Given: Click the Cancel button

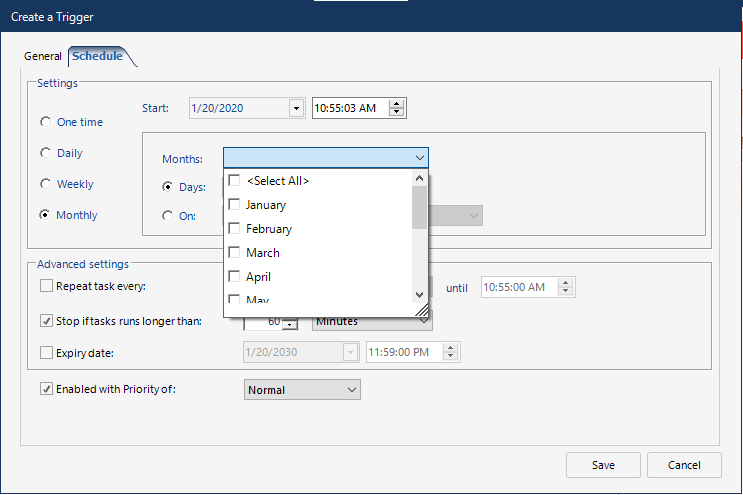Looking at the screenshot, I should coord(684,465).
